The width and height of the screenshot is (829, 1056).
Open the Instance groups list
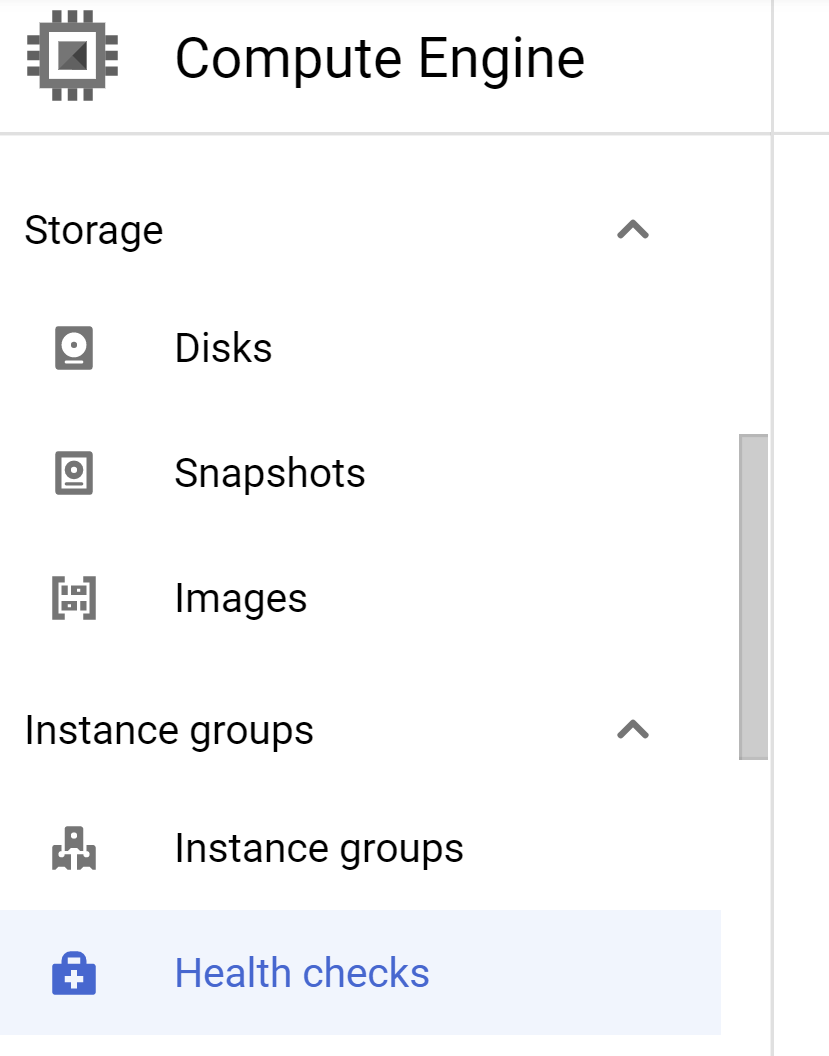pyautogui.click(x=318, y=847)
